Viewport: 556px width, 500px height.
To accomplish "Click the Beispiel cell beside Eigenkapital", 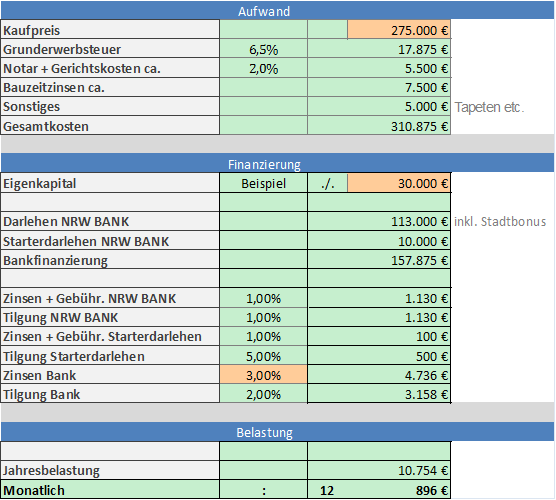I will coord(263,183).
